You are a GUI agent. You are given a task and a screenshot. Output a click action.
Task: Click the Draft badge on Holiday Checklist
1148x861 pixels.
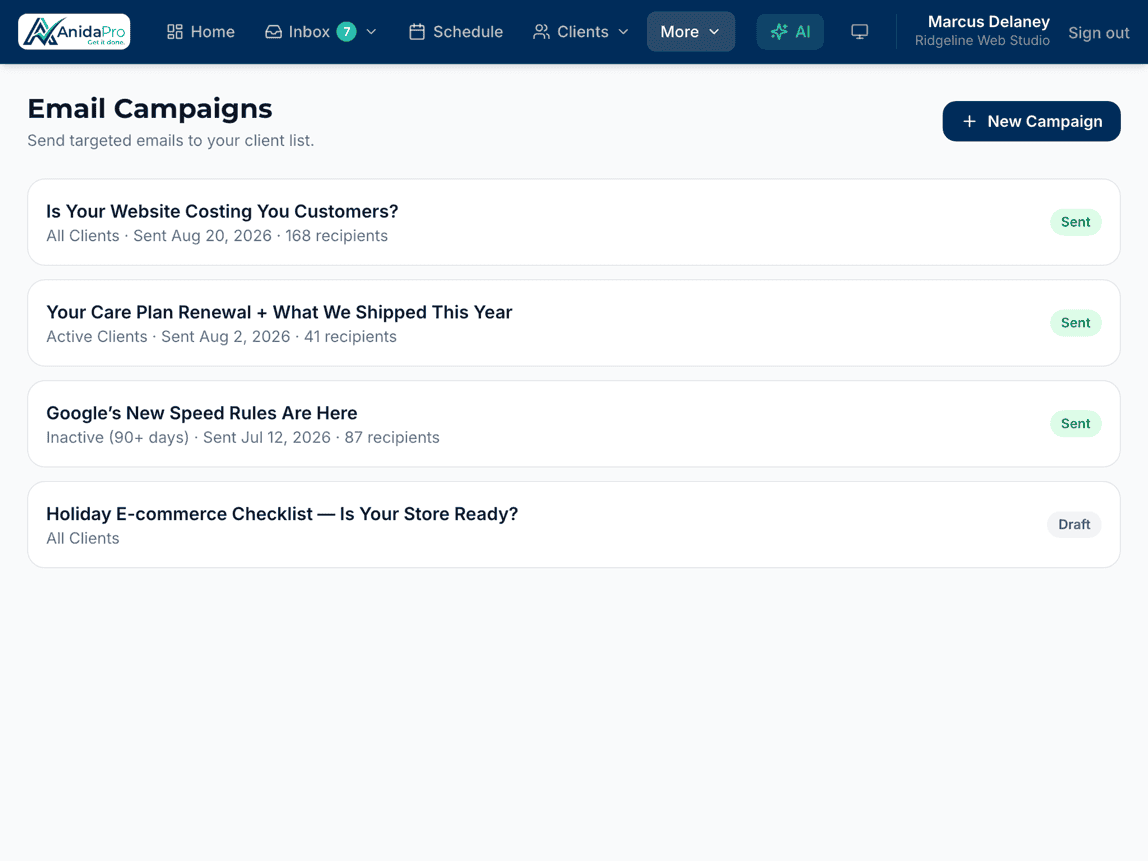click(1074, 524)
